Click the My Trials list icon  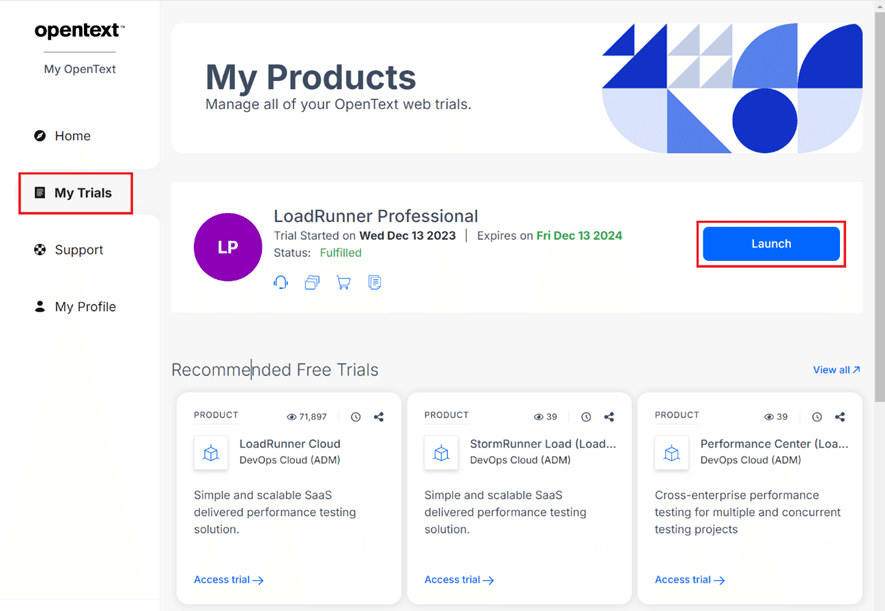point(40,193)
